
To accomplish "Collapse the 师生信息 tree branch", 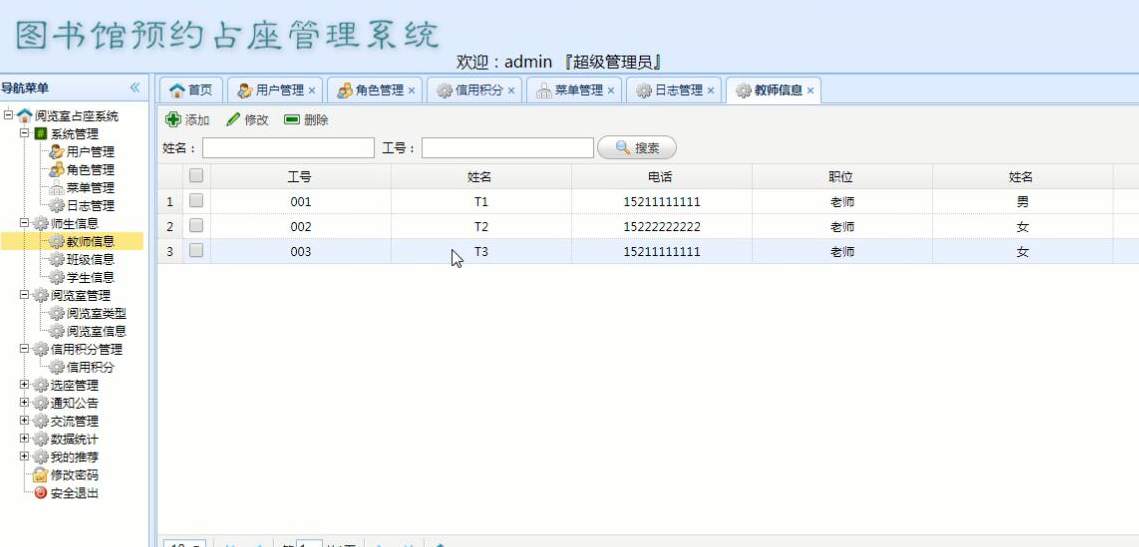I will (25, 223).
